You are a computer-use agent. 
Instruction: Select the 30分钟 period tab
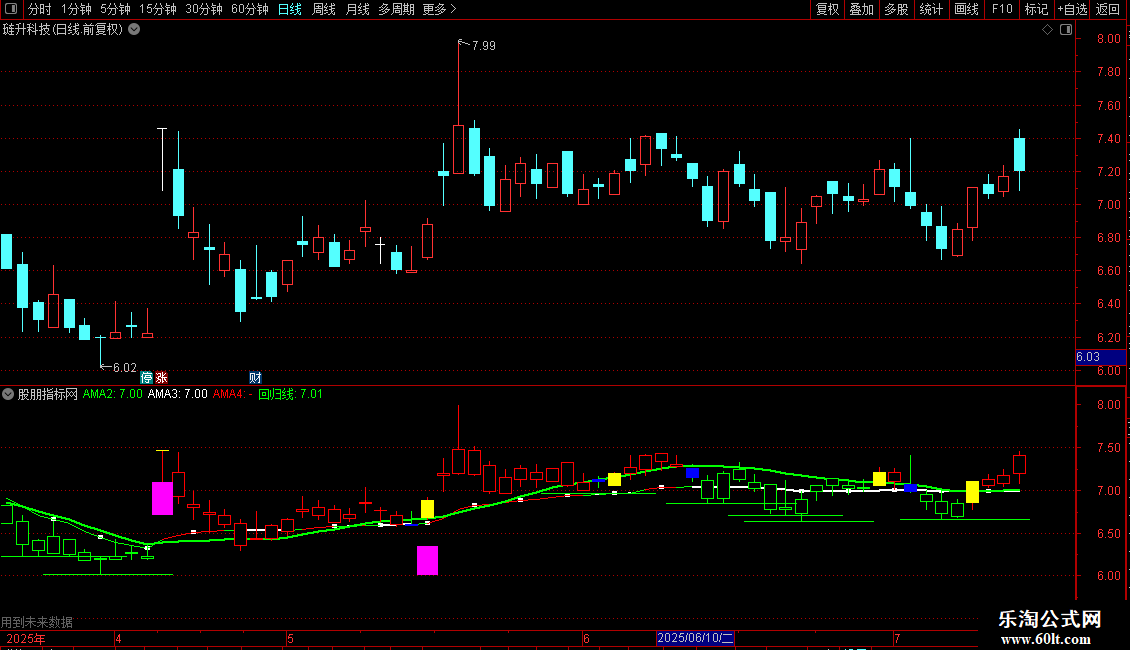coord(204,9)
